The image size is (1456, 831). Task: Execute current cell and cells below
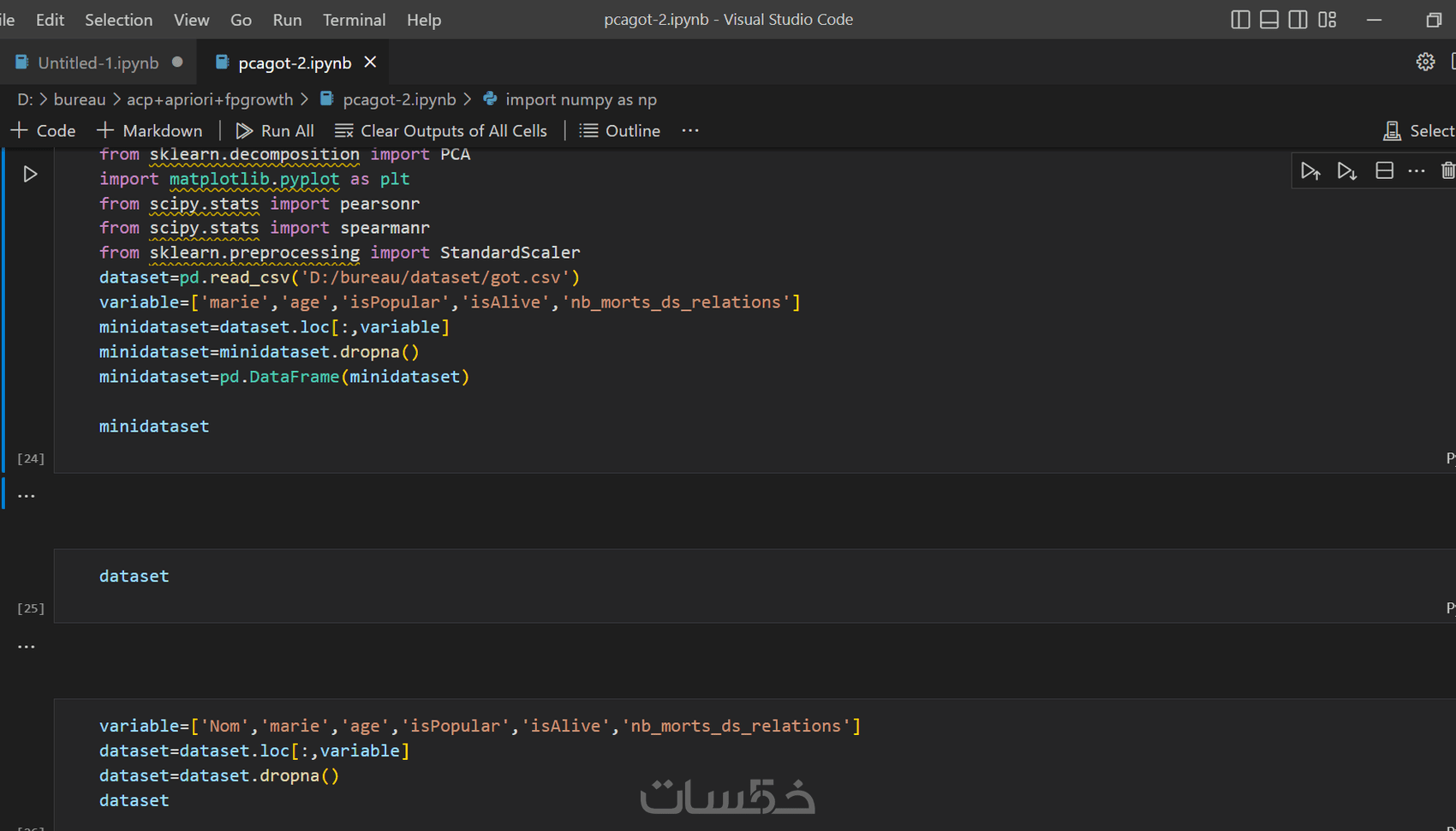click(1346, 171)
